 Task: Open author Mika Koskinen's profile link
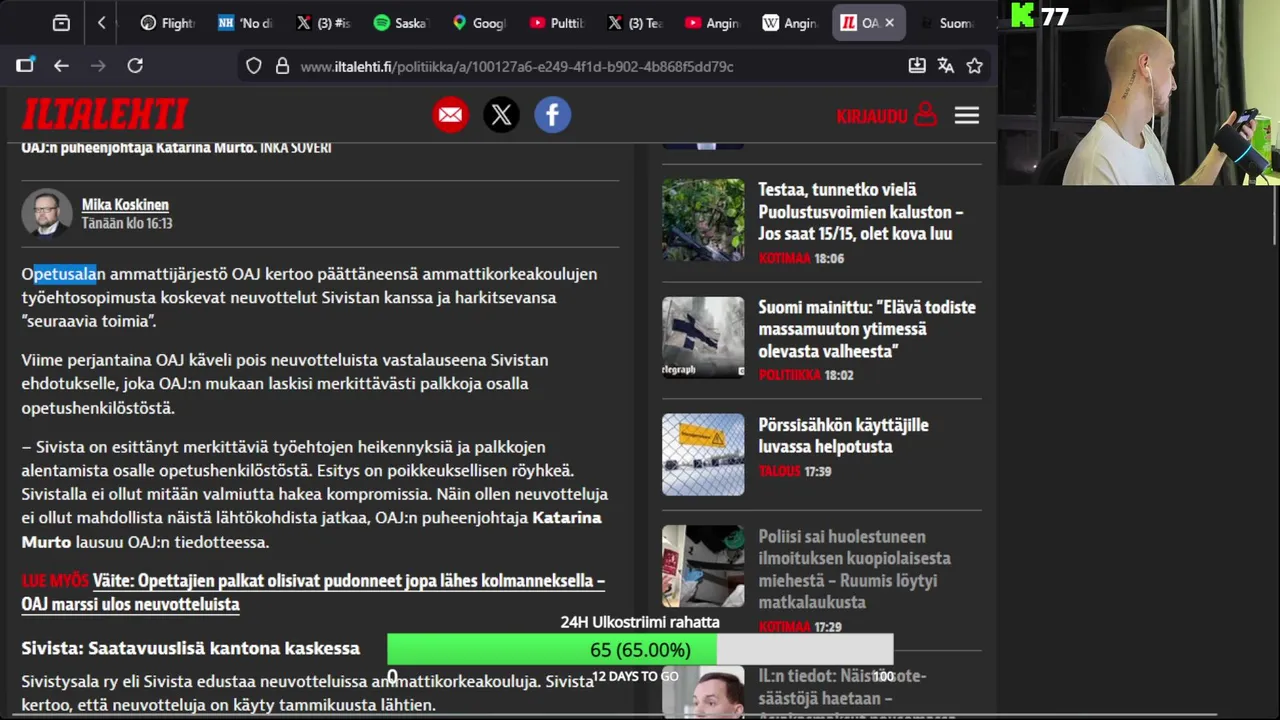click(x=125, y=205)
